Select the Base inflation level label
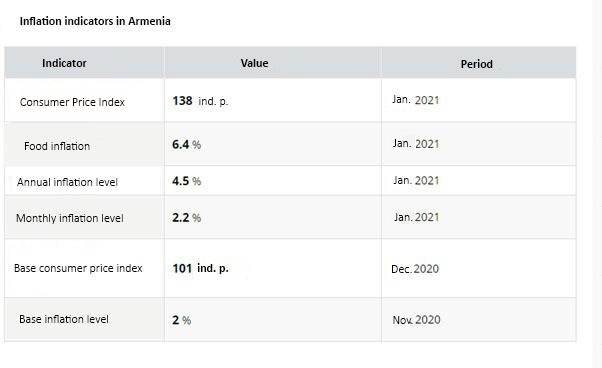This screenshot has width=602, height=368. coord(64,319)
